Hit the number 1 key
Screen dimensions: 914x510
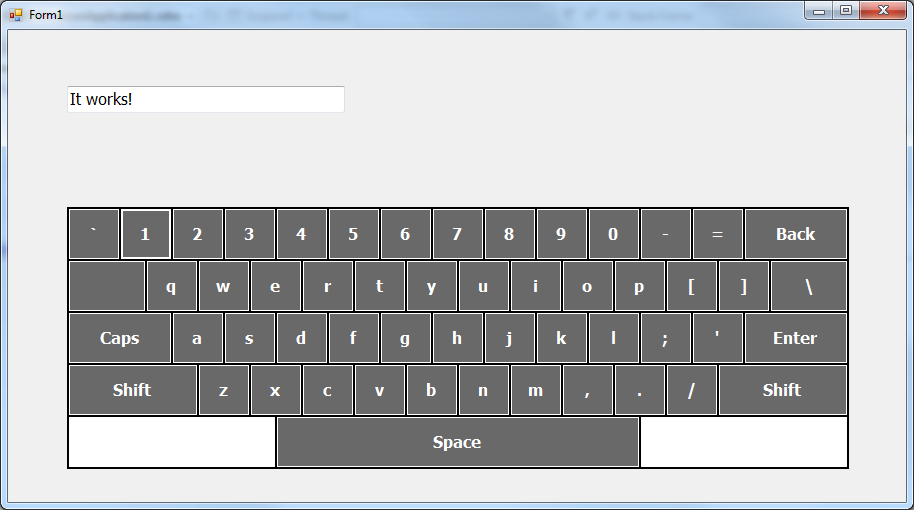pos(146,234)
